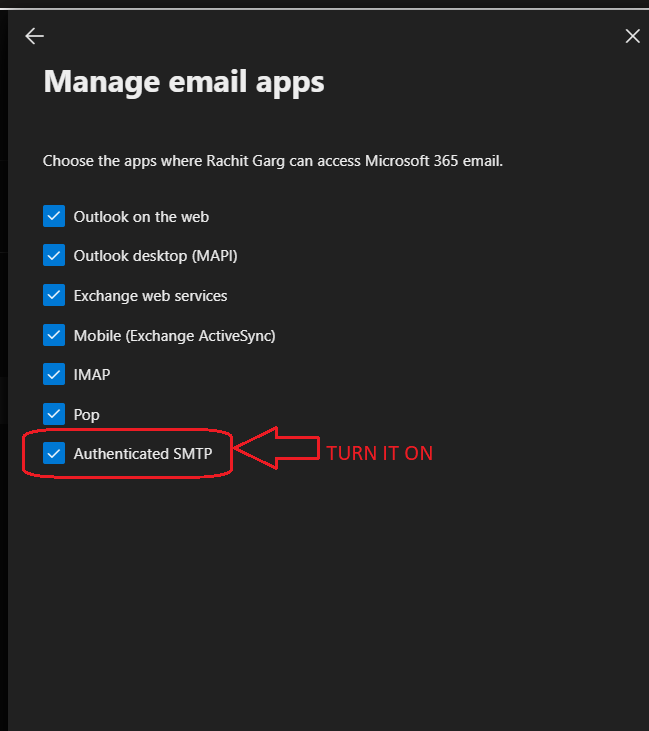
Task: Click the 'Outlook desktop (MAPI)' label text
Action: tap(155, 256)
